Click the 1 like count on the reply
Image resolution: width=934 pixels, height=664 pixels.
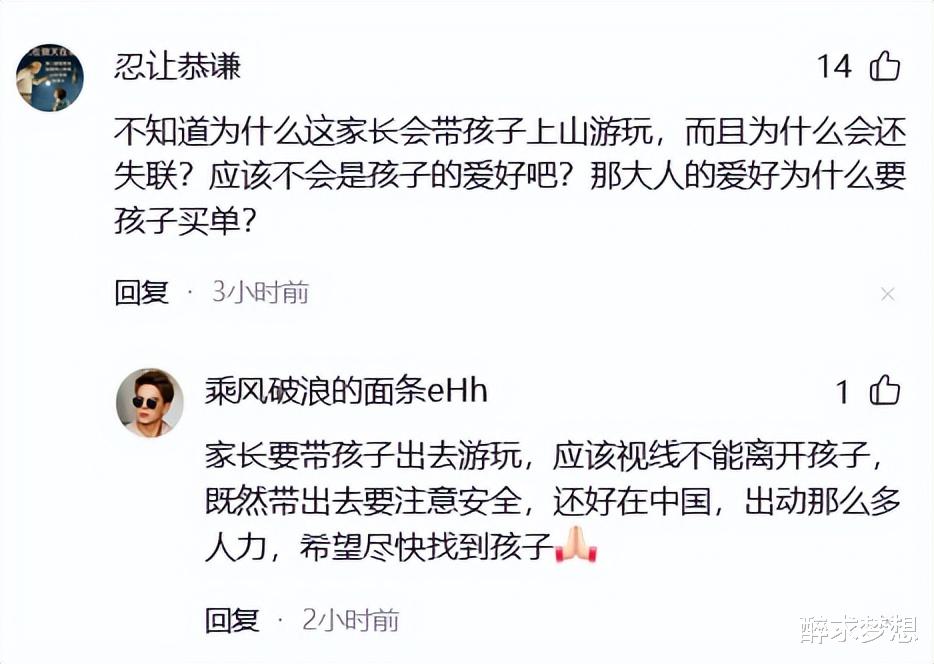click(842, 392)
